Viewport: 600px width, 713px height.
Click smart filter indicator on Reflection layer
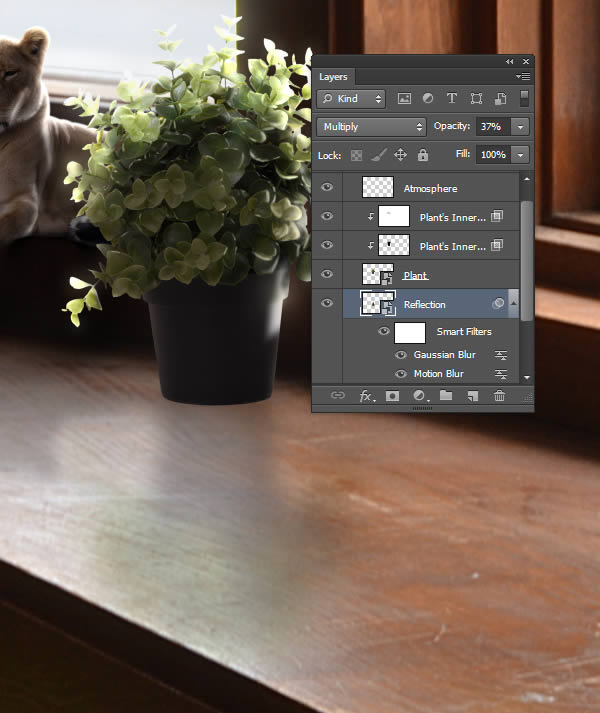498,303
